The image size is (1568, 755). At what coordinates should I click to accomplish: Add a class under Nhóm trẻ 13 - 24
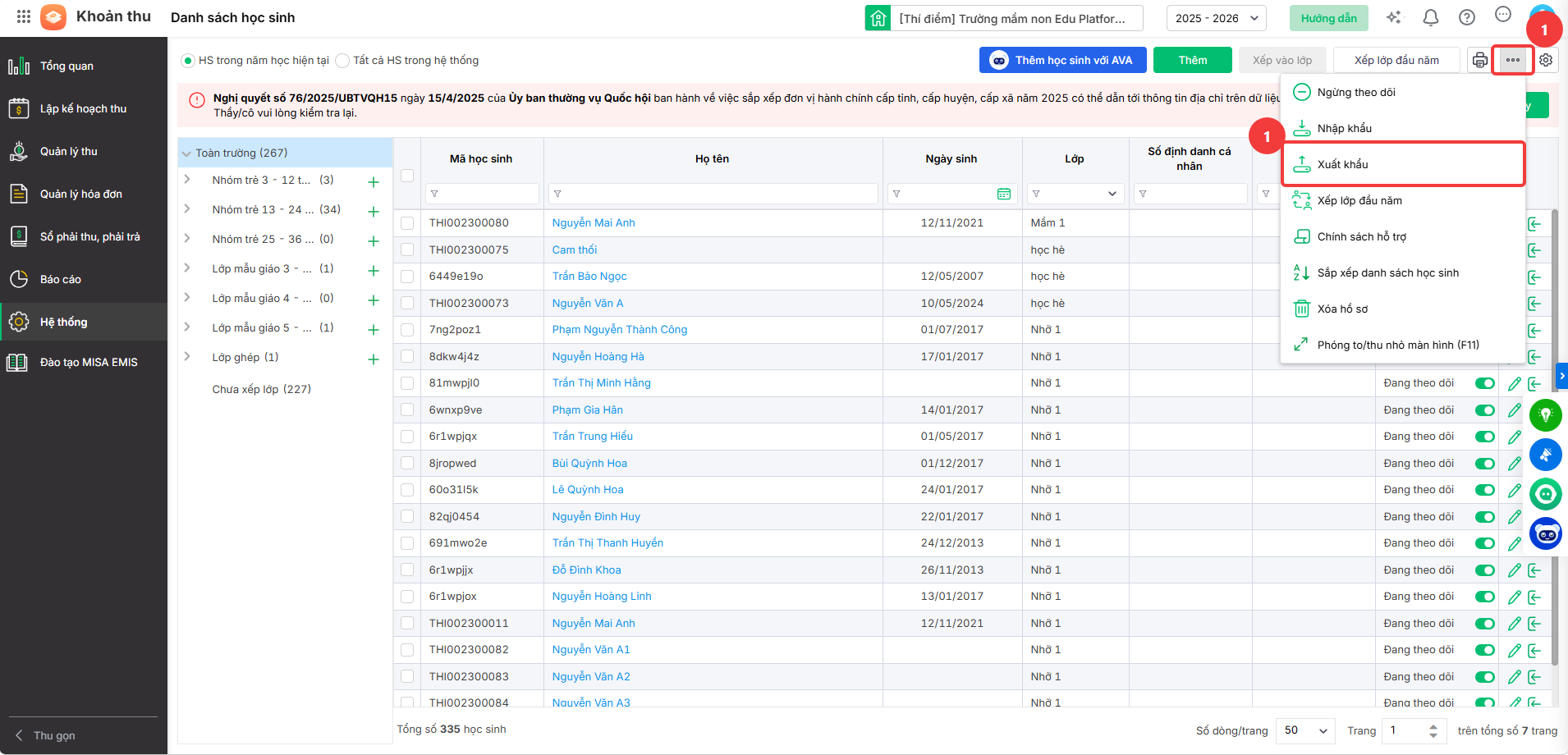[x=374, y=212]
